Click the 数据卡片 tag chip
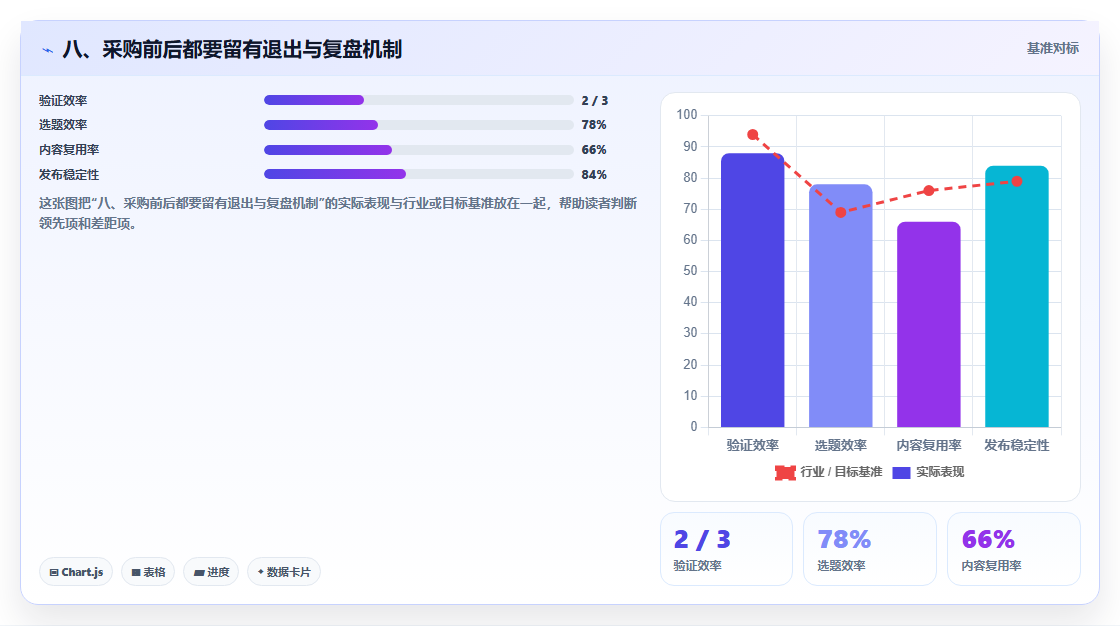 [284, 572]
